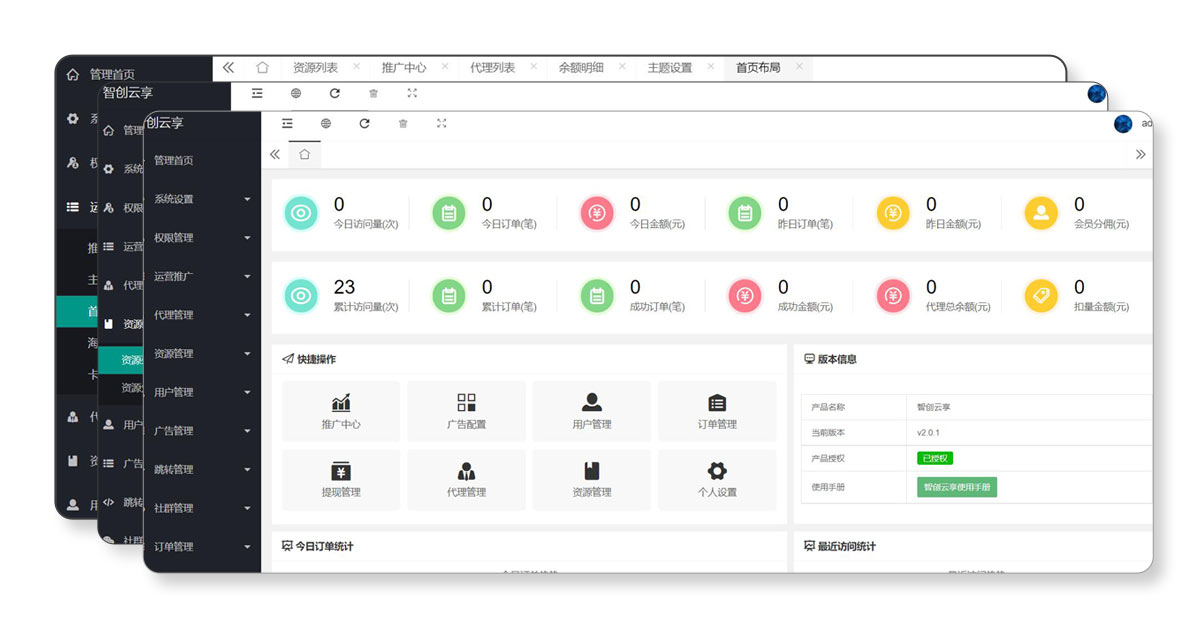
Task: Expand 代理管理 sidebar menu
Action: click(x=202, y=315)
